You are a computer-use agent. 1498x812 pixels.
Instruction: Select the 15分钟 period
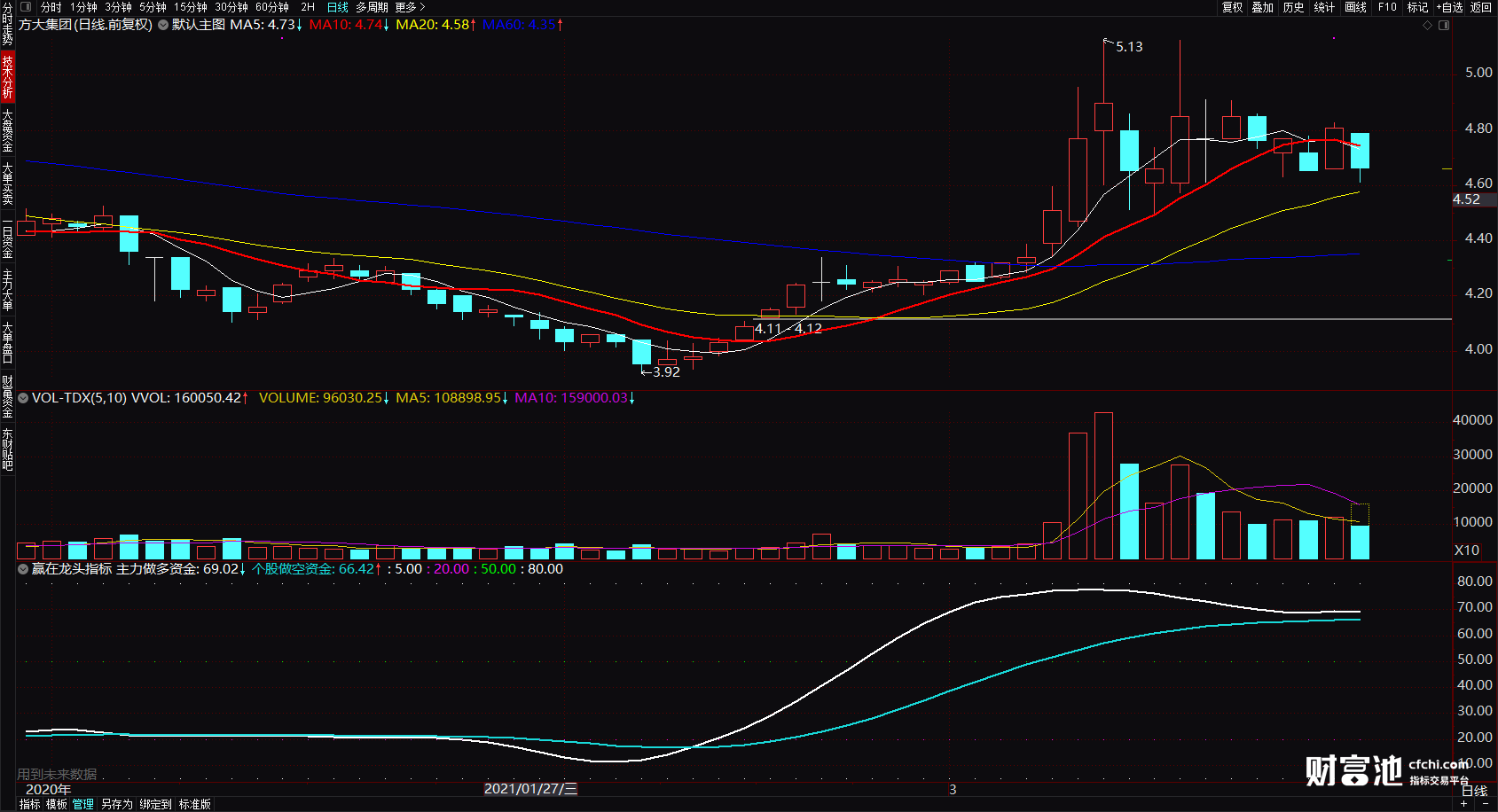[191, 7]
